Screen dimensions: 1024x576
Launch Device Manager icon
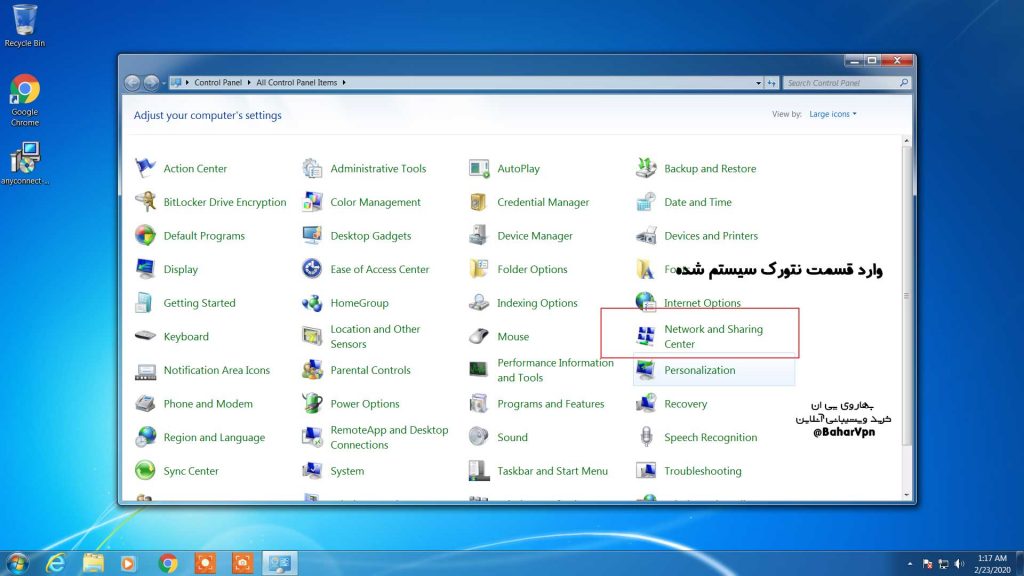pyautogui.click(x=479, y=236)
